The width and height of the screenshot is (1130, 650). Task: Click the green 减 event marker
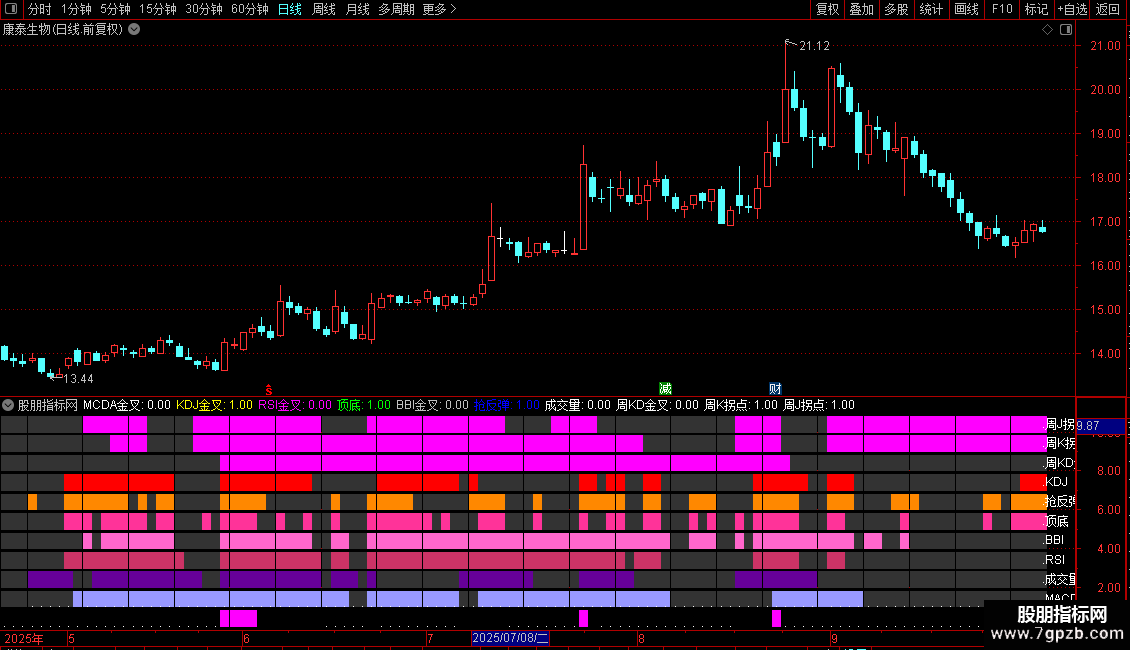tap(665, 389)
